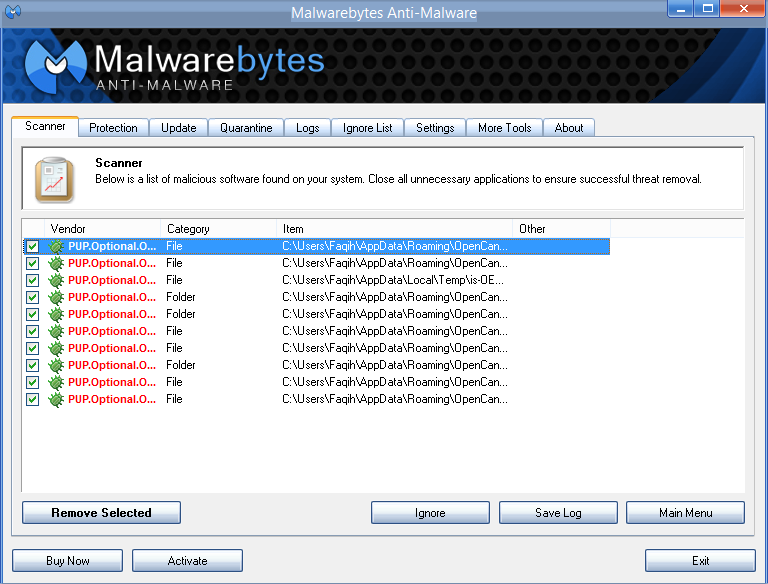Click the Buy Now button
Image resolution: width=768 pixels, height=584 pixels.
point(68,560)
